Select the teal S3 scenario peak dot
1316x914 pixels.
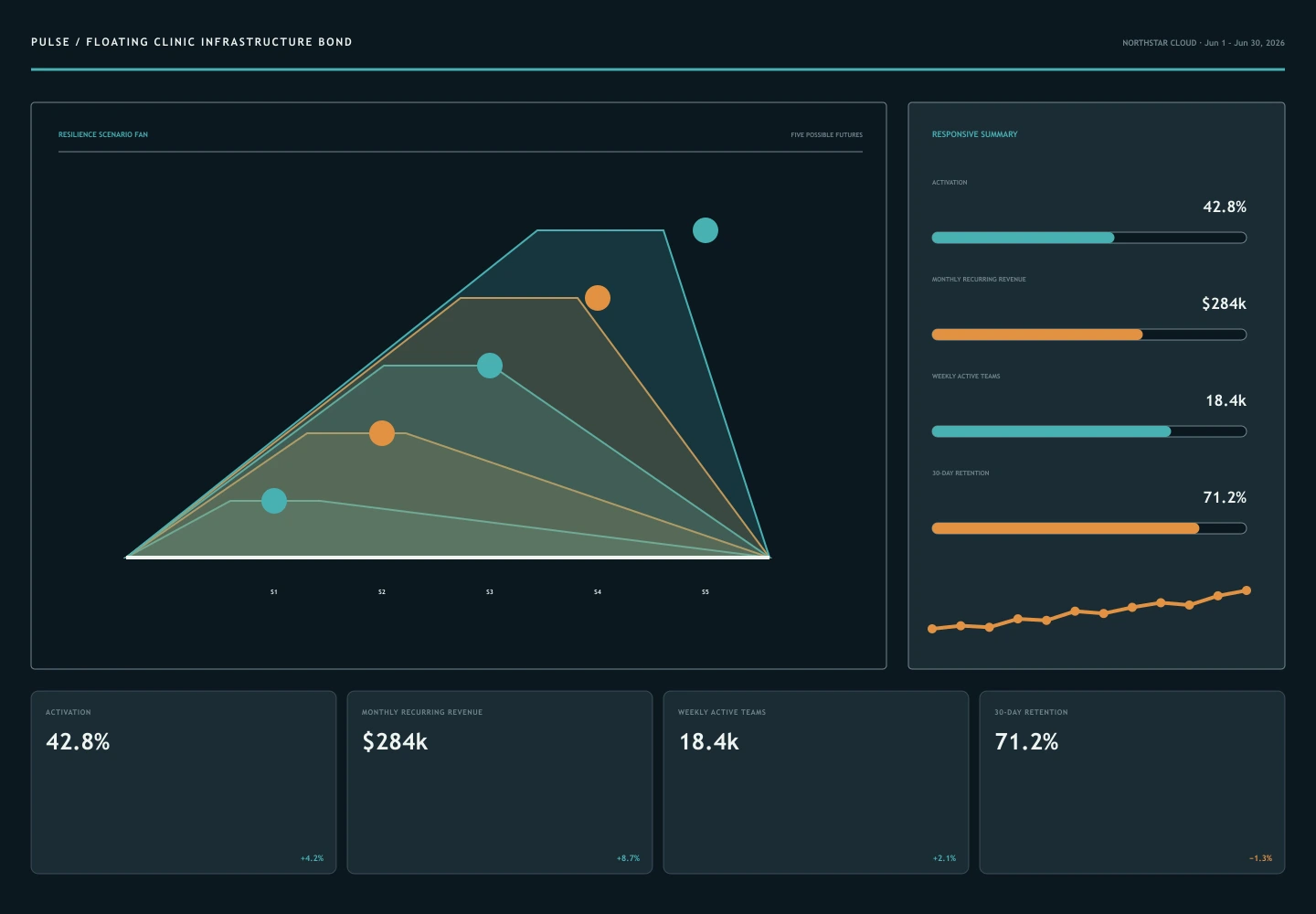coord(490,366)
